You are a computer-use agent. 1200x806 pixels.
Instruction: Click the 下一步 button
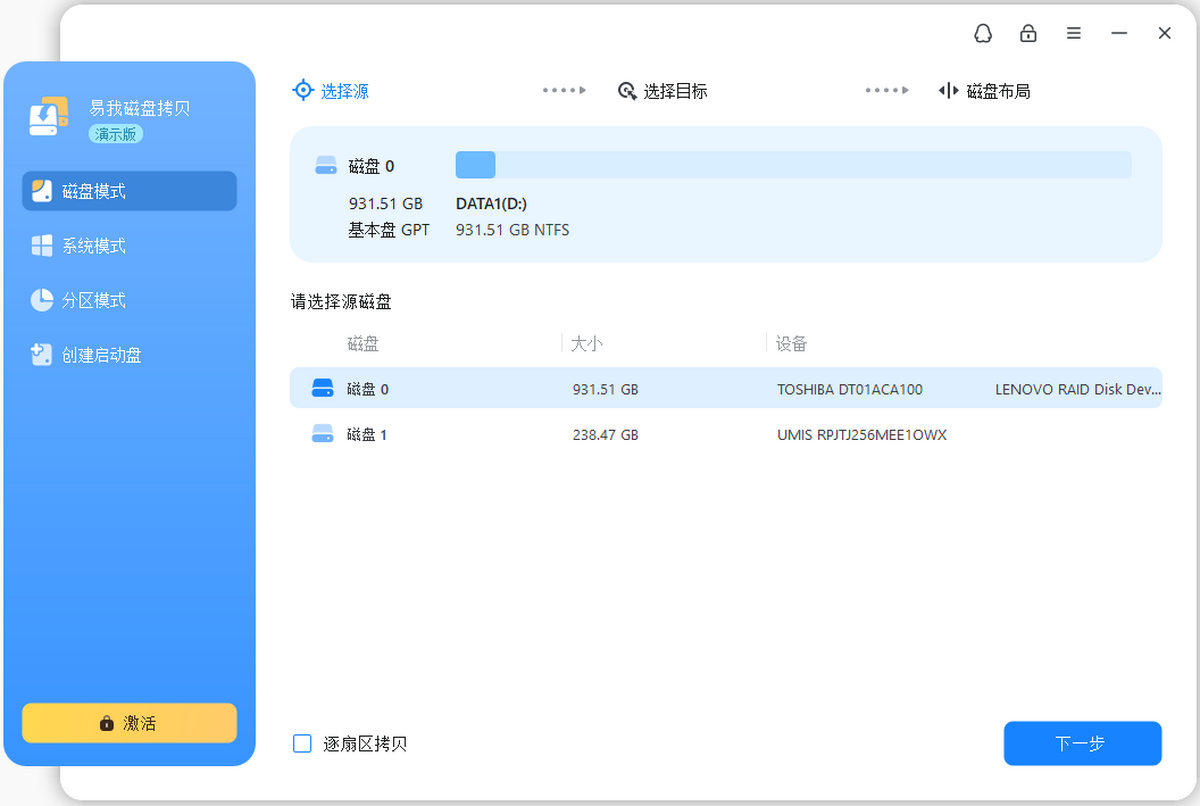(1082, 743)
